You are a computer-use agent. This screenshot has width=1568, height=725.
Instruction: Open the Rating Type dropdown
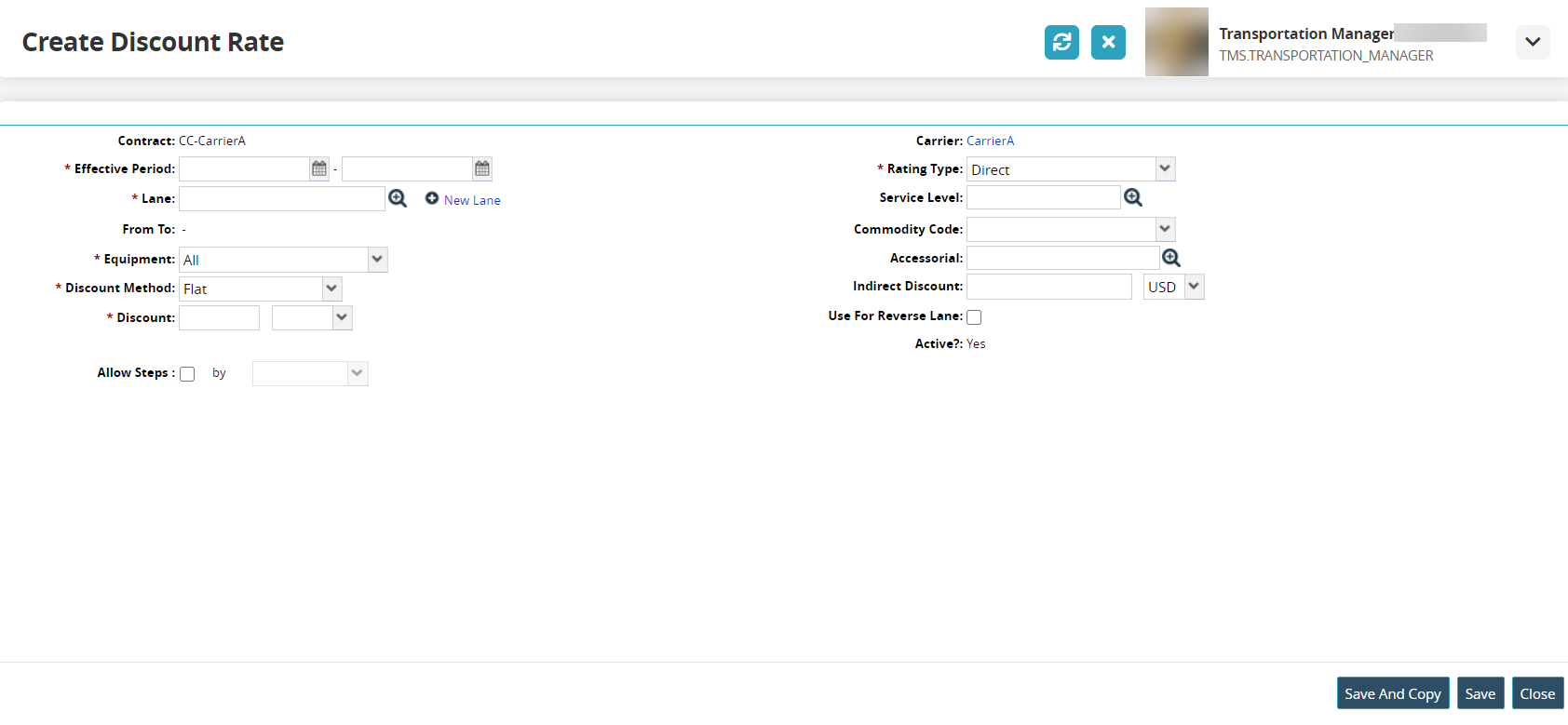click(x=1071, y=169)
